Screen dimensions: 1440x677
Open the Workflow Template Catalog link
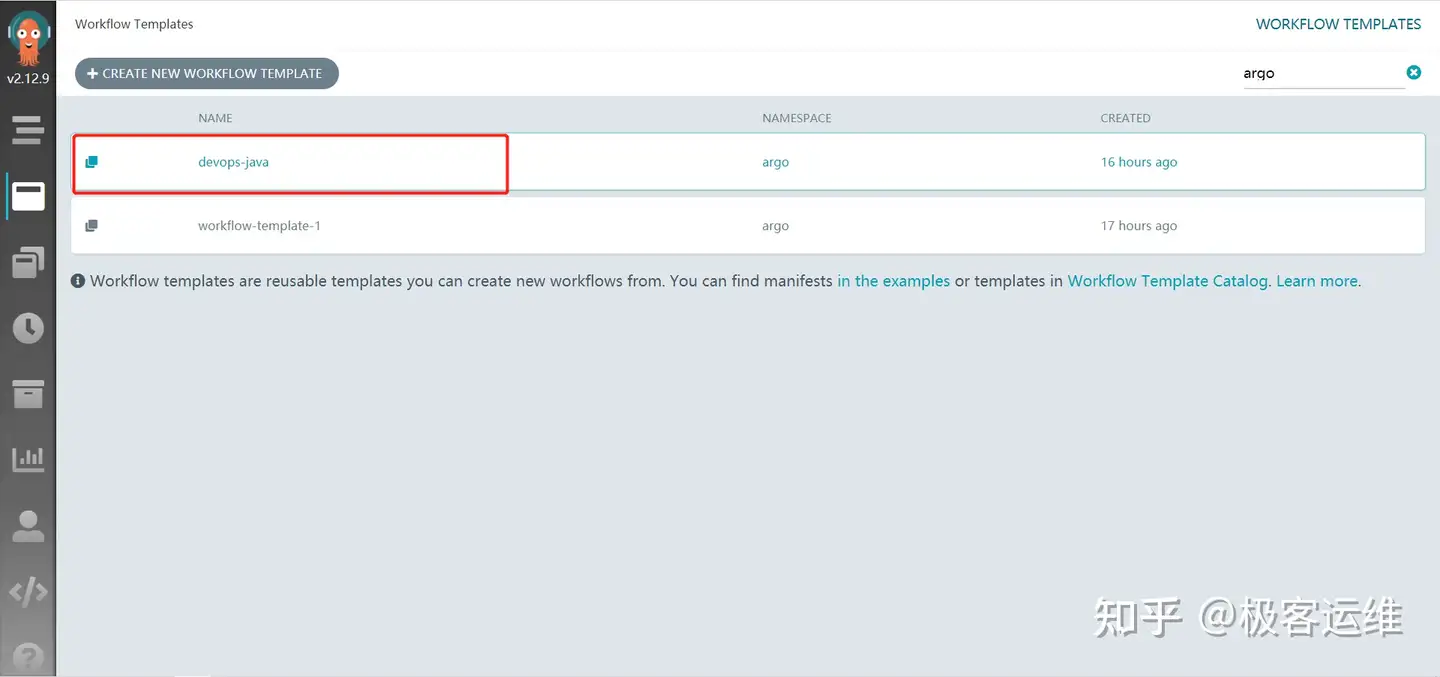(1167, 281)
